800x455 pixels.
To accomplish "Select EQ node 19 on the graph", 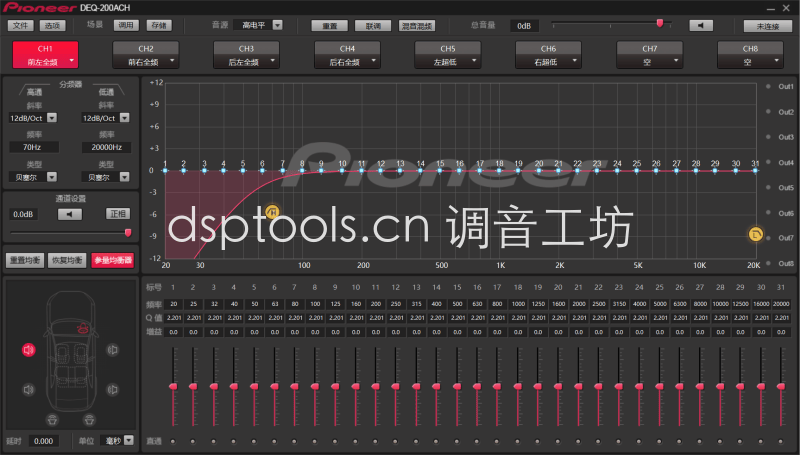I will pyautogui.click(x=518, y=170).
